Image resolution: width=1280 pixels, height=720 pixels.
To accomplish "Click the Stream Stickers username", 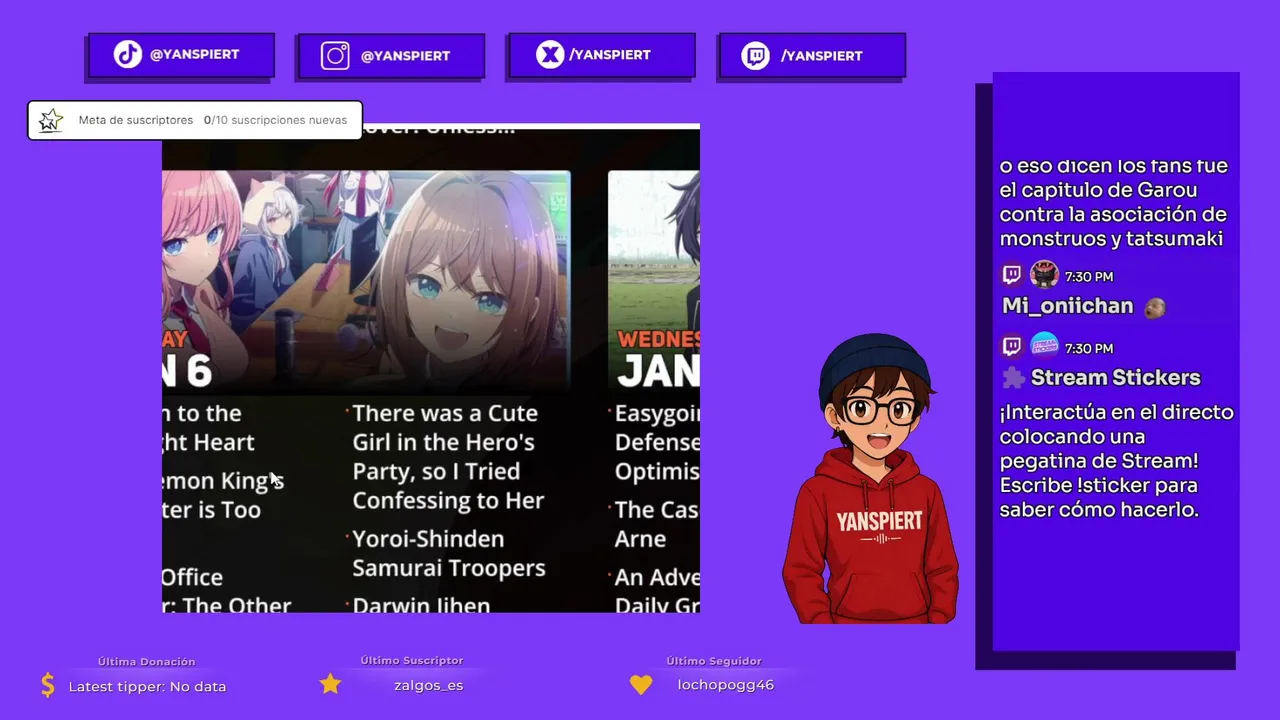I will pyautogui.click(x=1115, y=378).
